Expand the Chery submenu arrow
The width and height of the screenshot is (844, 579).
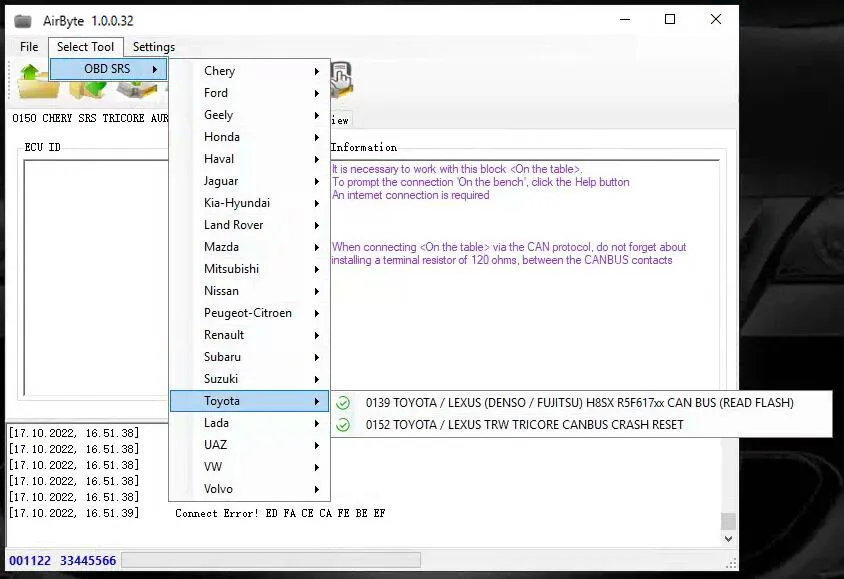[x=317, y=71]
